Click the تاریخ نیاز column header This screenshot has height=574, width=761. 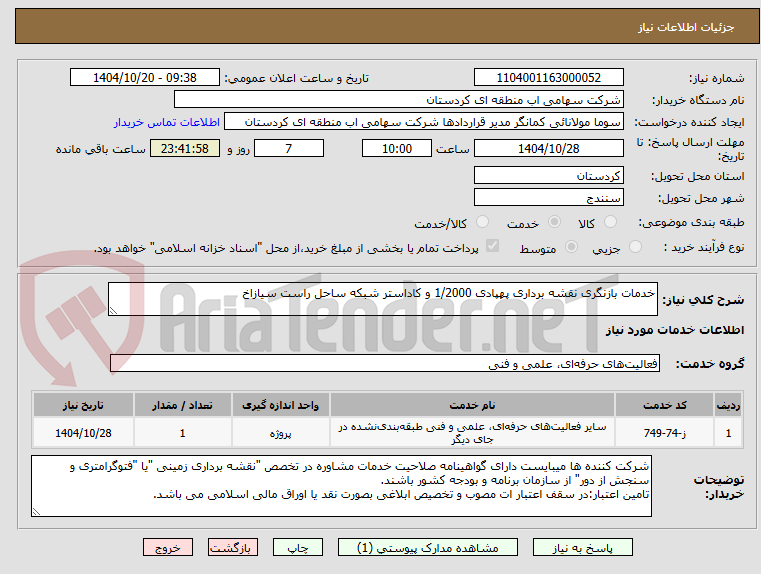coord(83,405)
